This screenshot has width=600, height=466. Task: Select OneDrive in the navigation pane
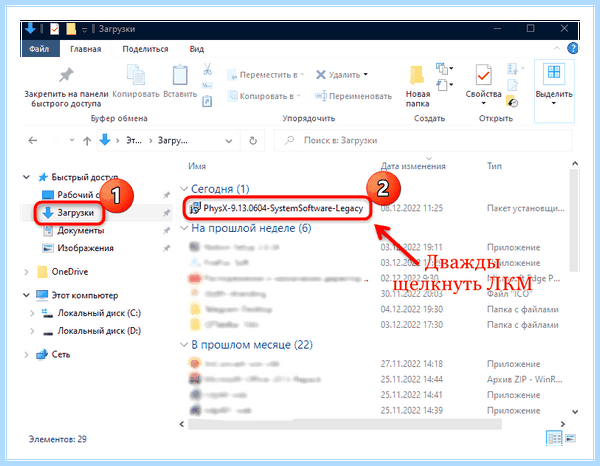coord(63,272)
